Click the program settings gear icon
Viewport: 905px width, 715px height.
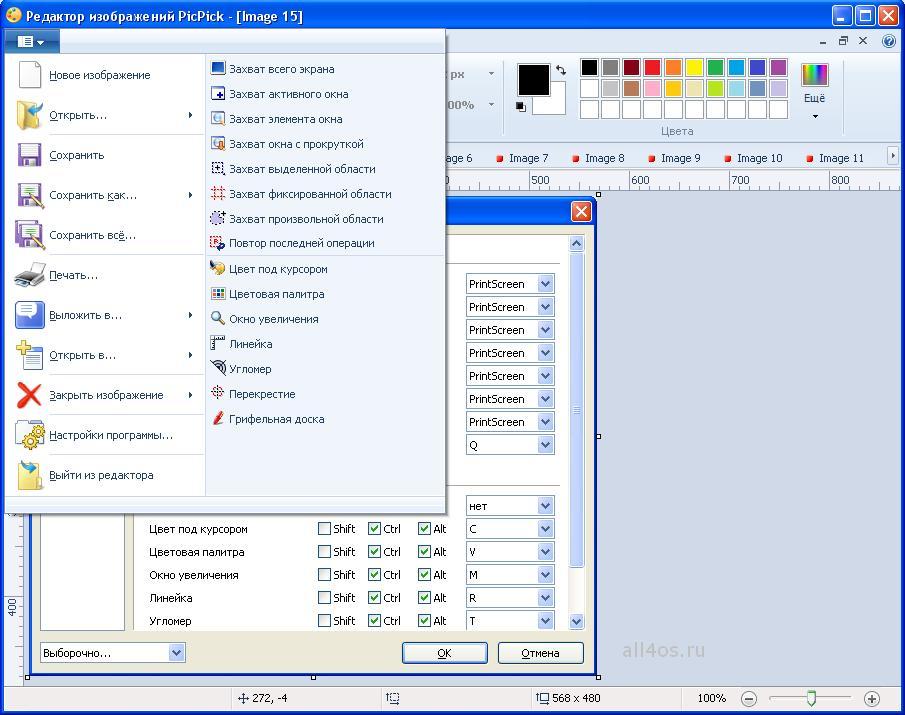coord(29,435)
